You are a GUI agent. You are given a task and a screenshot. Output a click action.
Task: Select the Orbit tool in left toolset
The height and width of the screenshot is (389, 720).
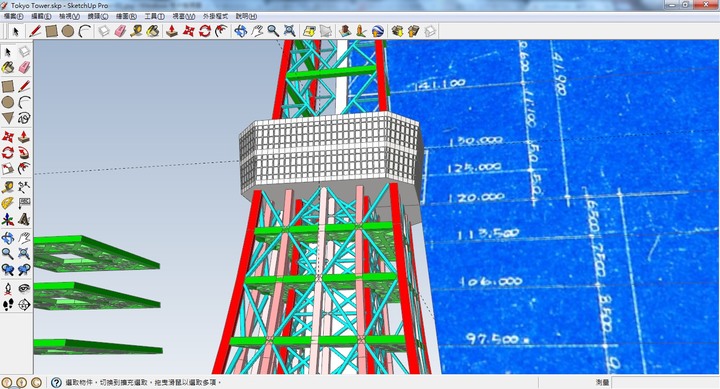pos(8,238)
